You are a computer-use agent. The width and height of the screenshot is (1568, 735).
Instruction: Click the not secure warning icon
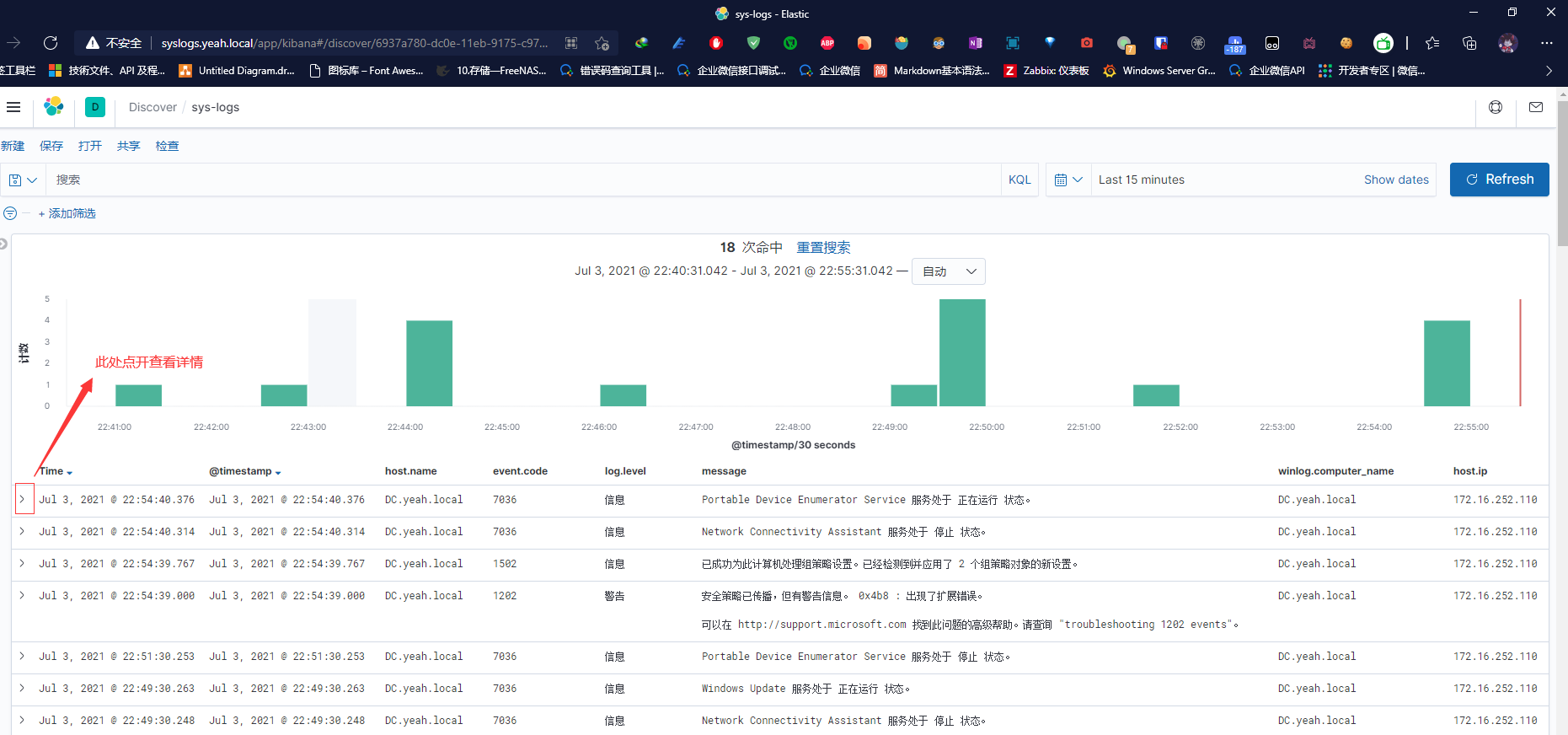coord(93,43)
